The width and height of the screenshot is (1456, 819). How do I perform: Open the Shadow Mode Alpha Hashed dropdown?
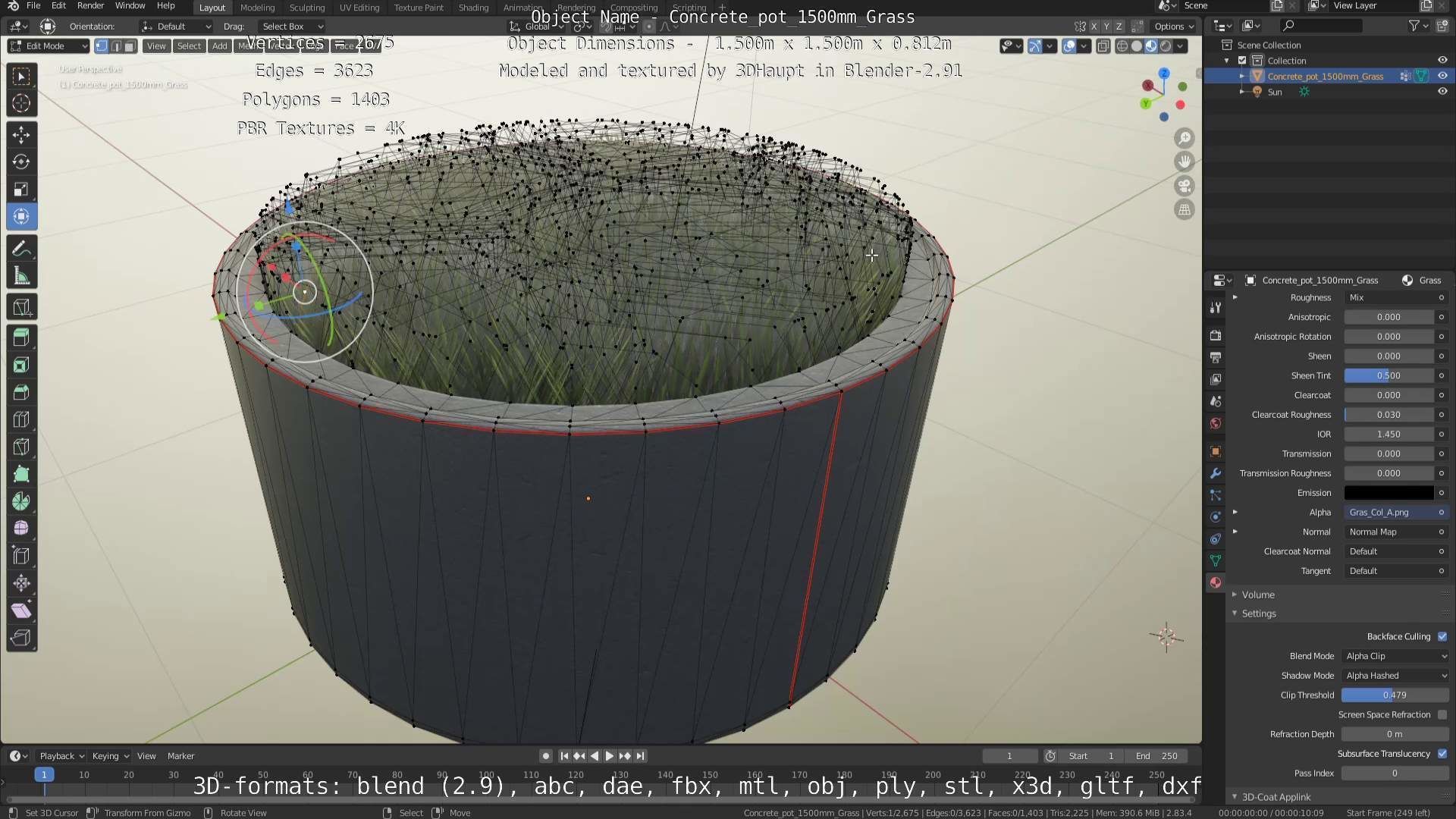[x=1395, y=676]
